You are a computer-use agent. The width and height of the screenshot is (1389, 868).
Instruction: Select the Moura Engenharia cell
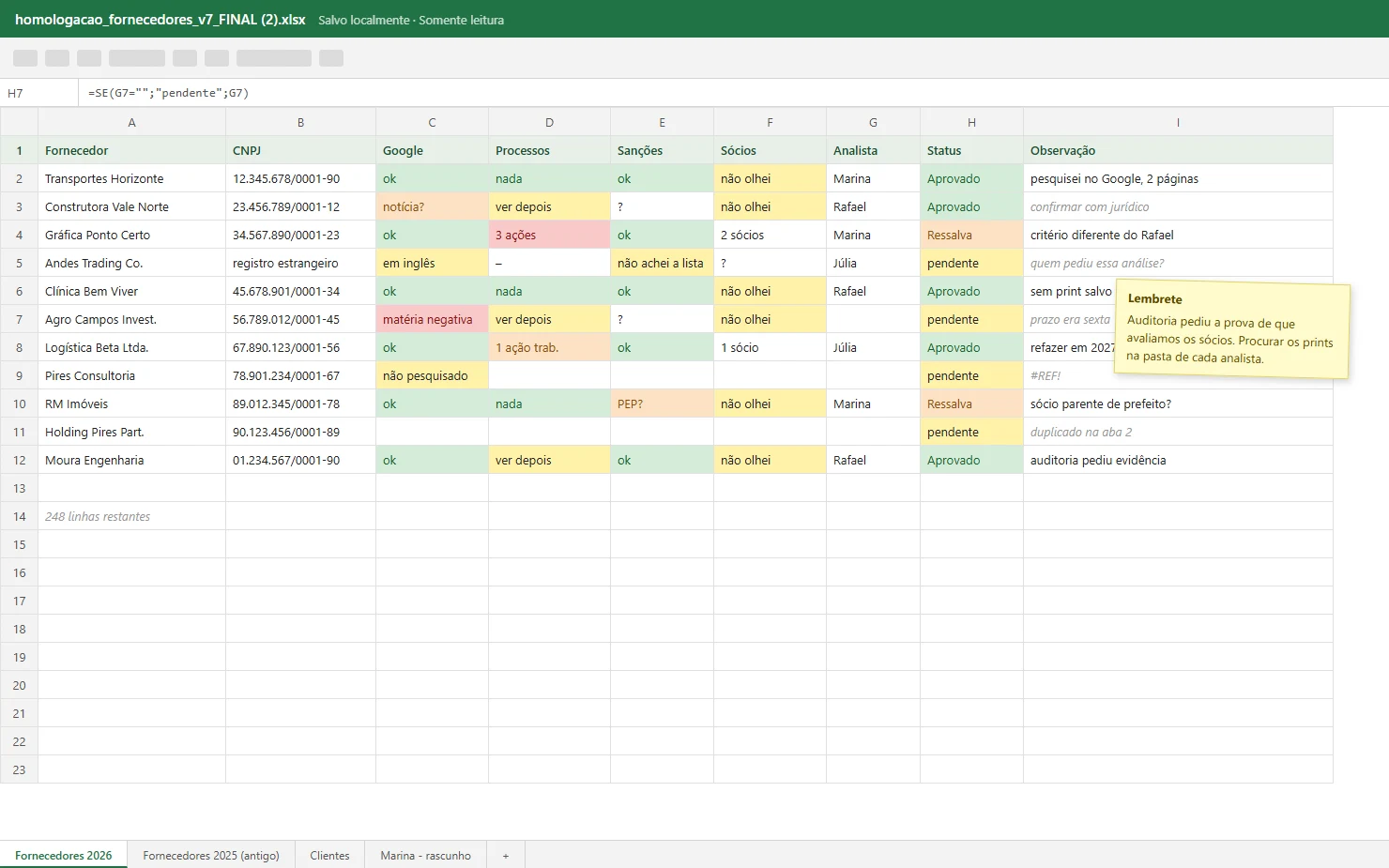click(x=131, y=460)
